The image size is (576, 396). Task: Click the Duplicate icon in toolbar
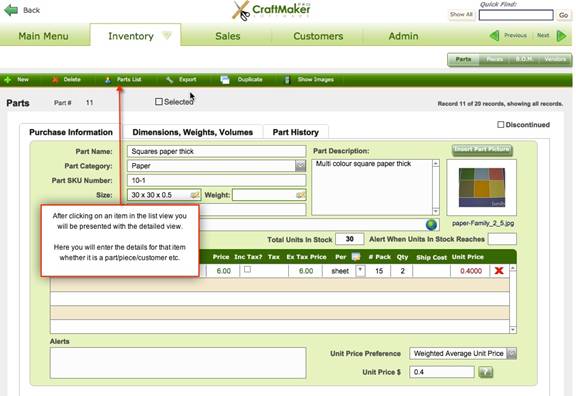[x=225, y=79]
